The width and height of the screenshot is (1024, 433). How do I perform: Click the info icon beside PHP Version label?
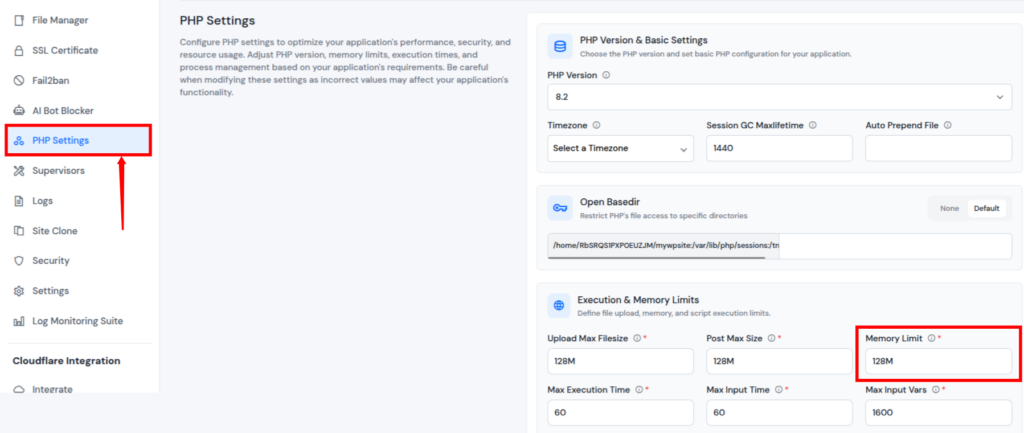pos(607,75)
